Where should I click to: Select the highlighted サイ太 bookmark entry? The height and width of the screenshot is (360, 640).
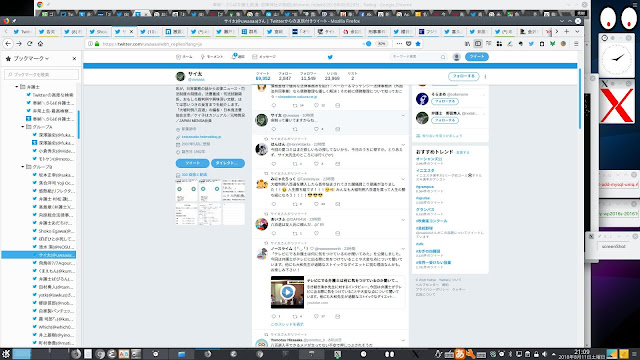(x=38, y=255)
